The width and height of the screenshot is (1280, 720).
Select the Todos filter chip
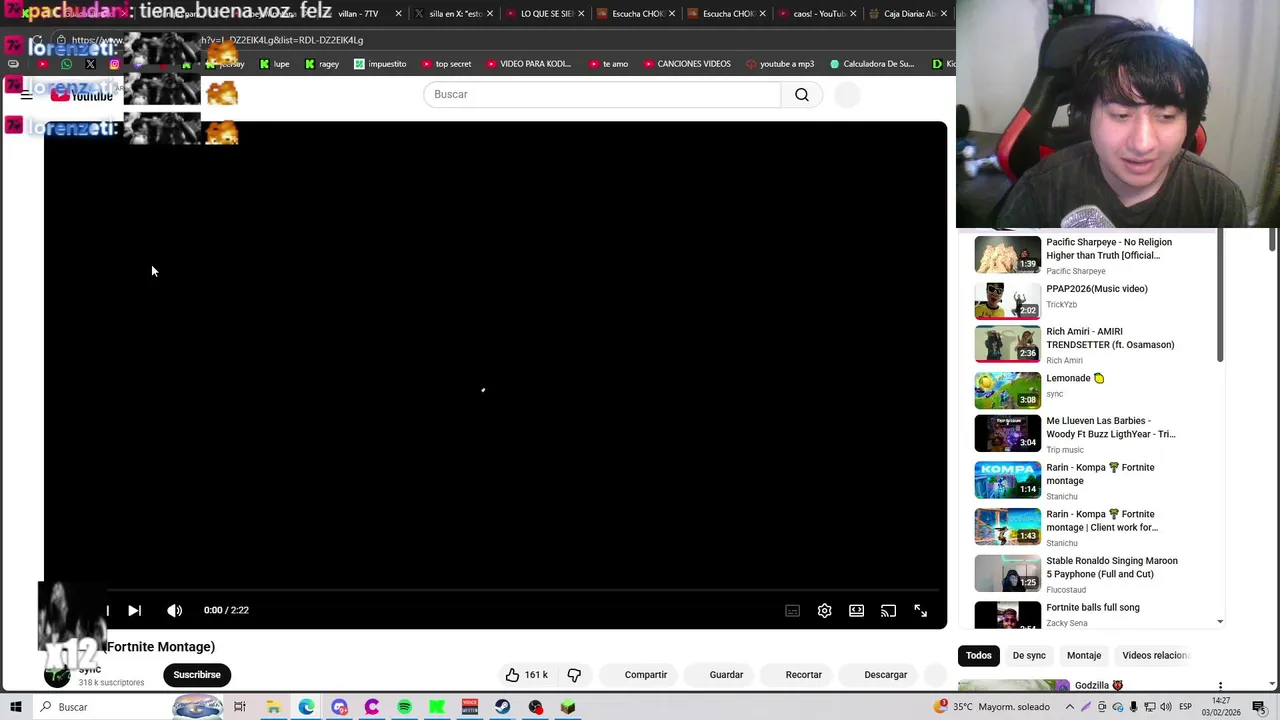(x=979, y=656)
